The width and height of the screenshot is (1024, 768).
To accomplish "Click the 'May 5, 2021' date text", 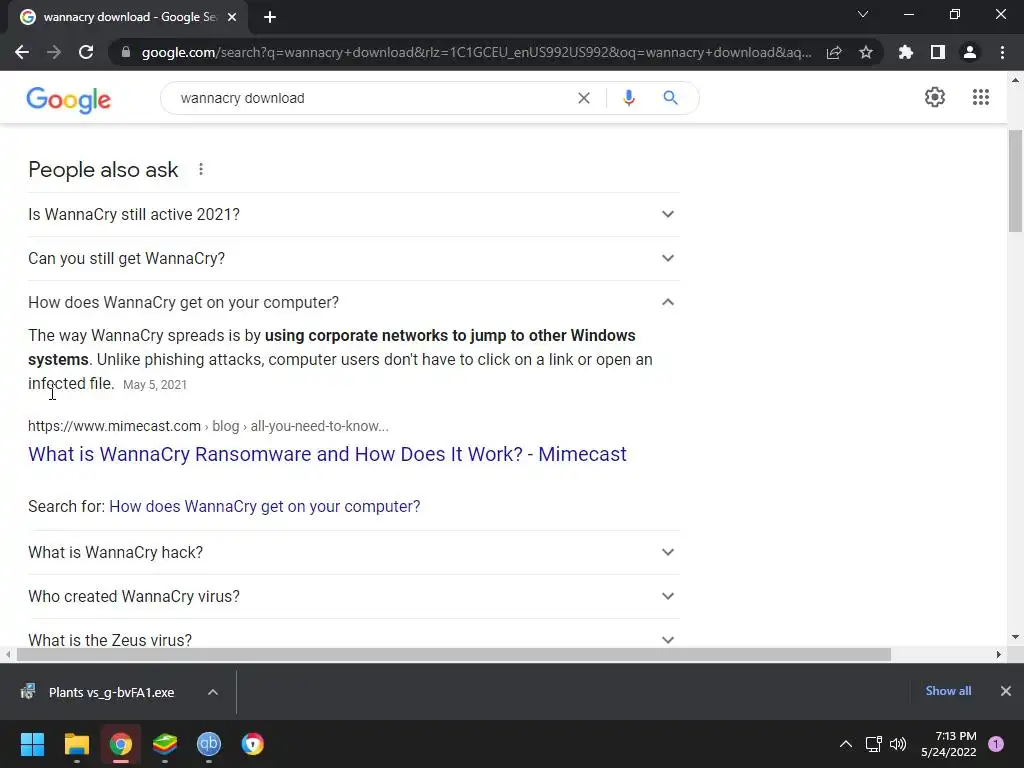I will [x=155, y=385].
